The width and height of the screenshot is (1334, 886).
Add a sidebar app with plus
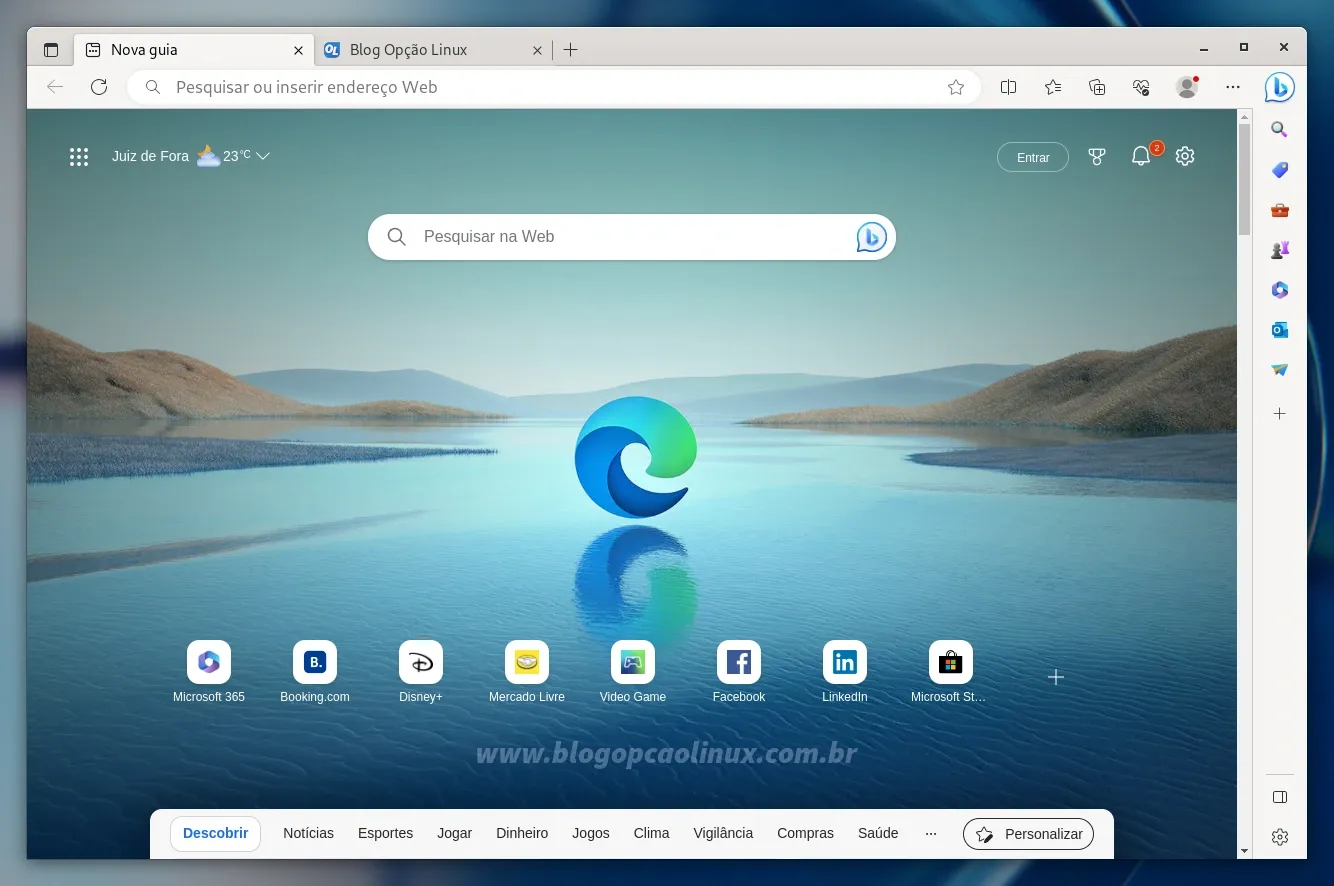point(1279,413)
